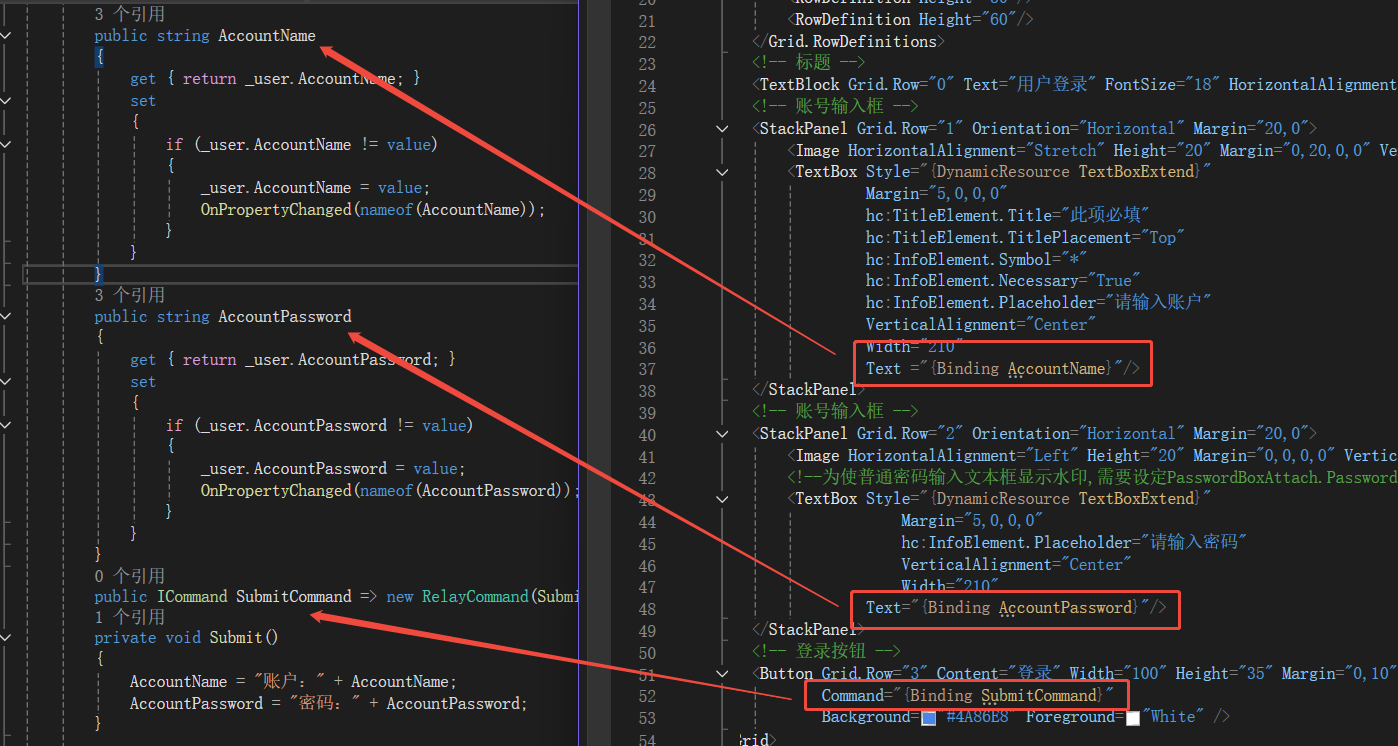
Task: Click 'hc:InfoElement.Symbol="*"' attribute
Action: (x=977, y=260)
